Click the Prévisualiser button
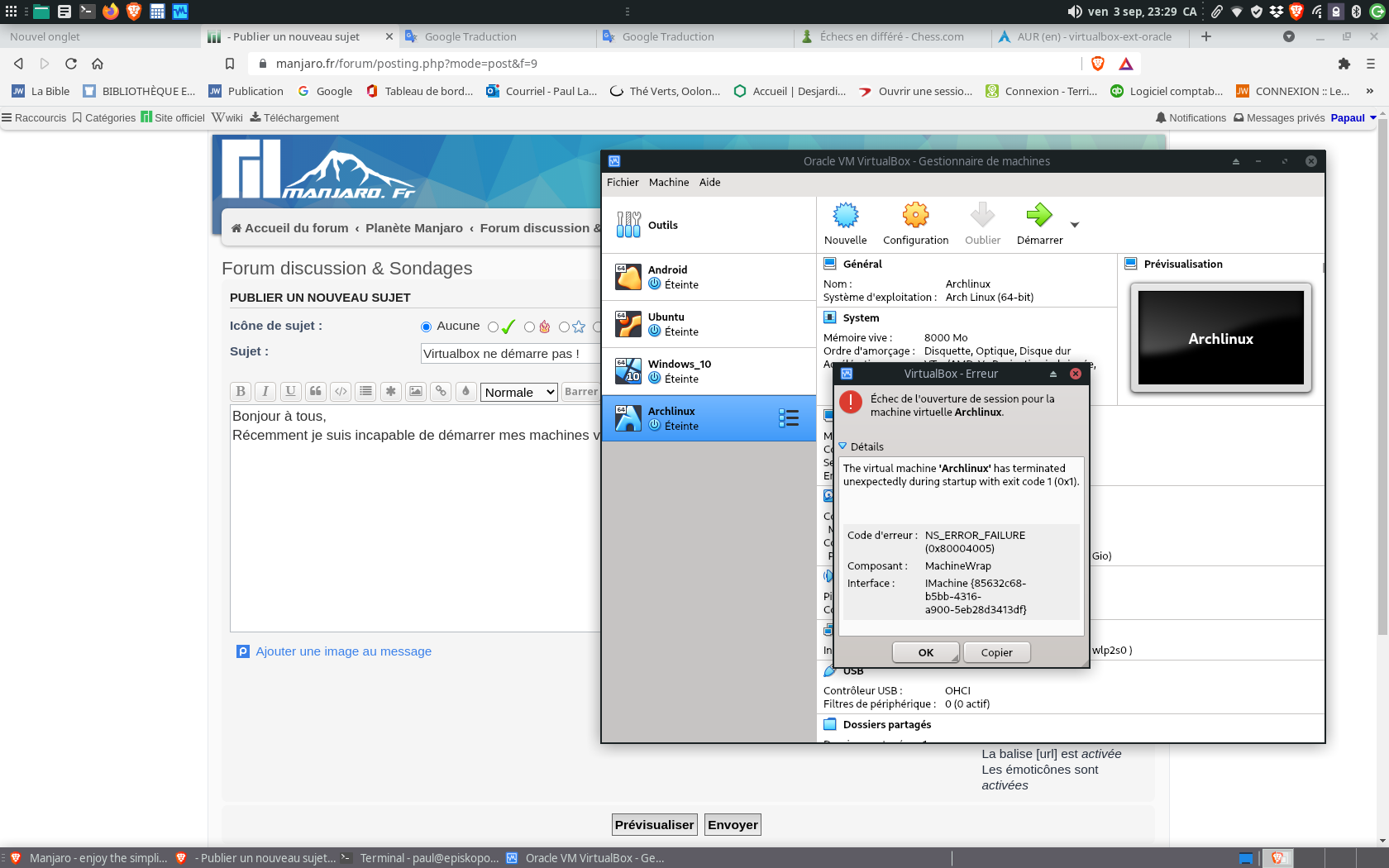 tap(655, 825)
